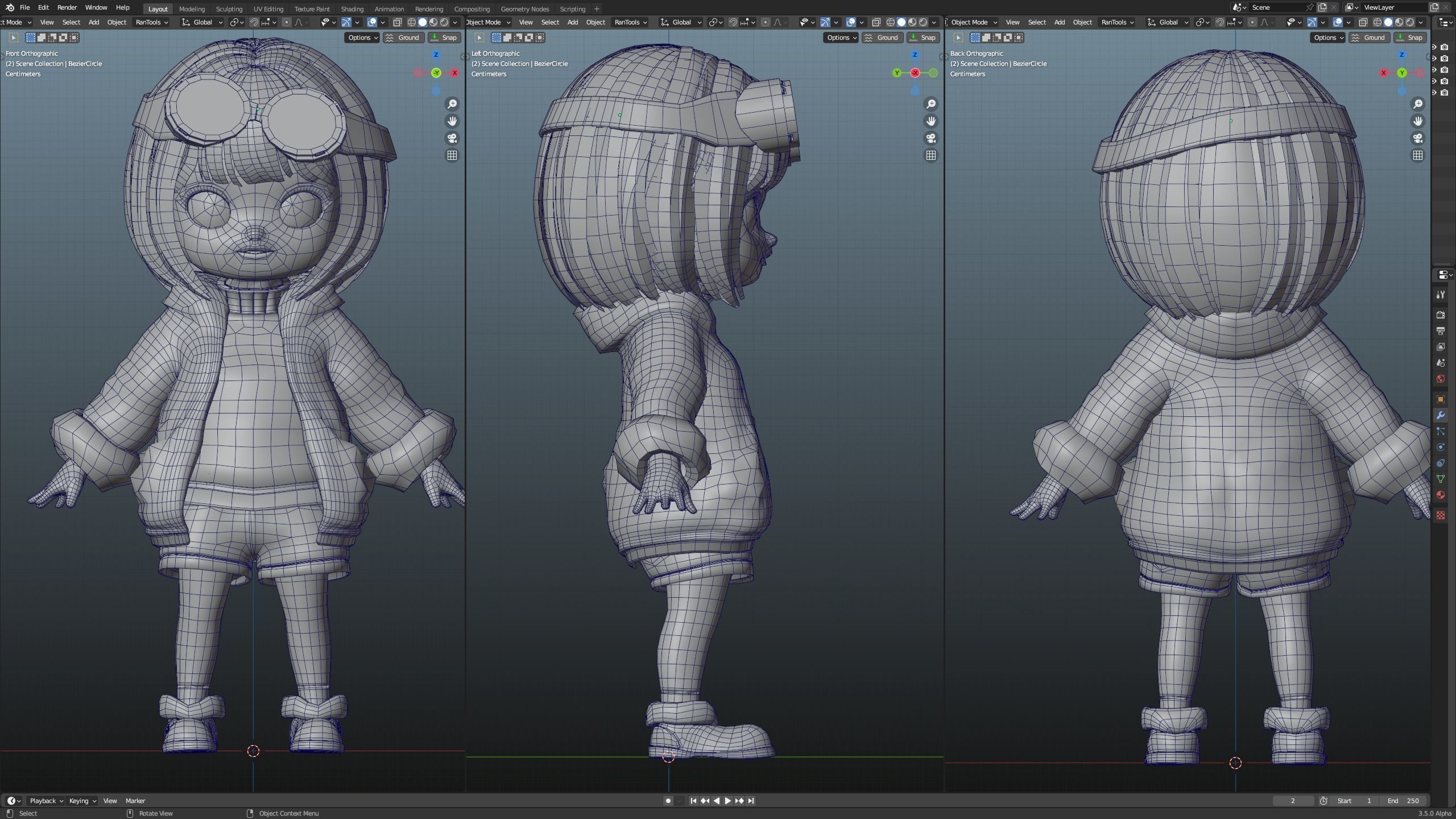1456x819 pixels.
Task: Click the Z axis on Left viewport gizmo
Action: (x=915, y=55)
